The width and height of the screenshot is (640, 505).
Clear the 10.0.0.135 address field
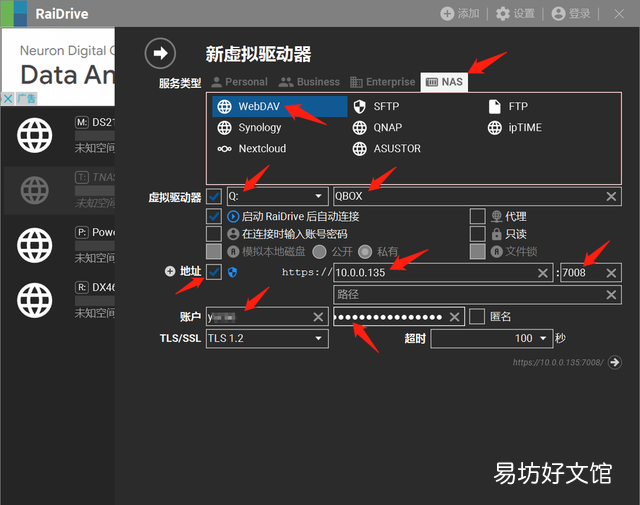point(542,273)
